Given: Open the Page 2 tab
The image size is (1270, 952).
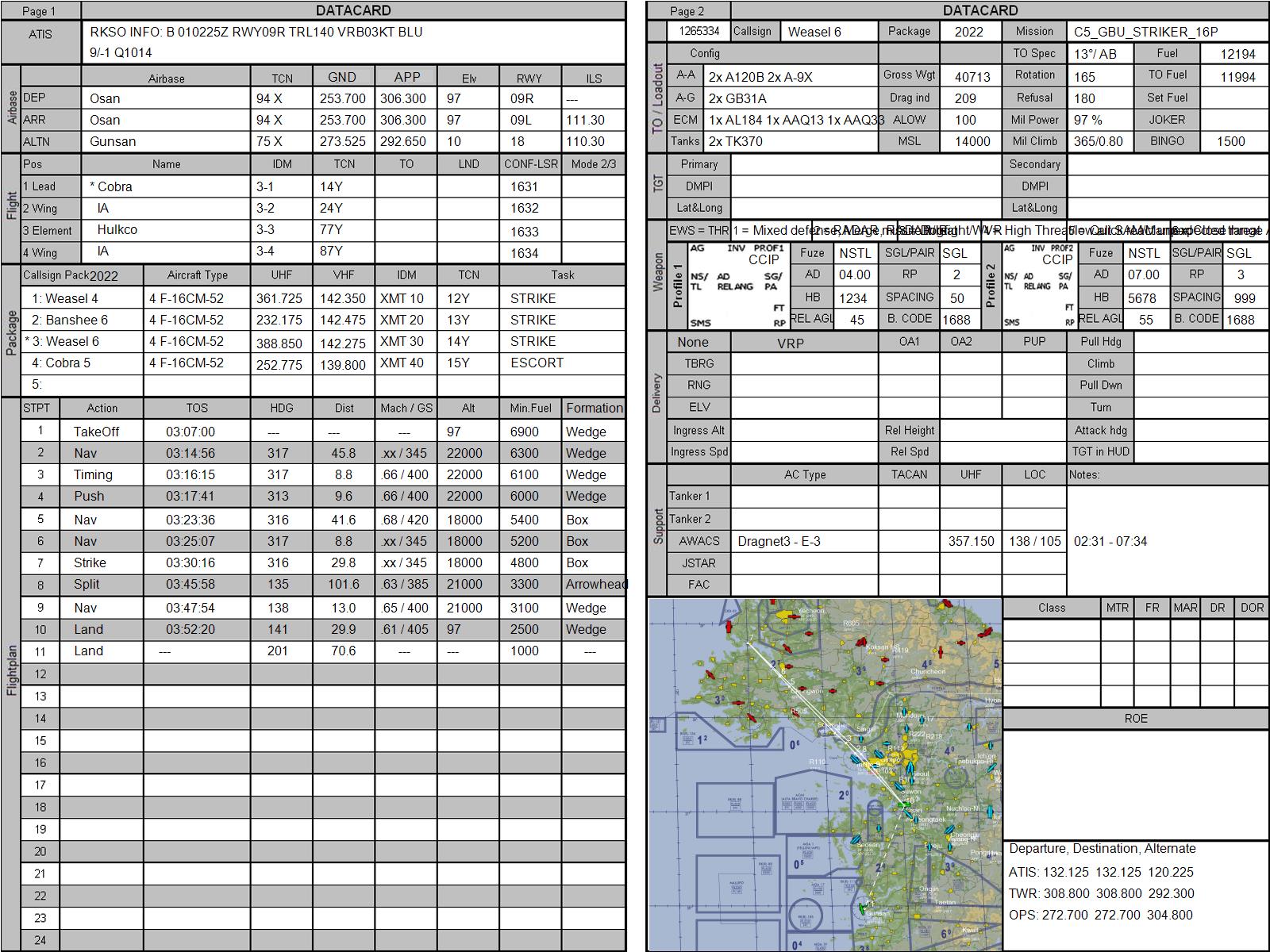Looking at the screenshot, I should 687,11.
